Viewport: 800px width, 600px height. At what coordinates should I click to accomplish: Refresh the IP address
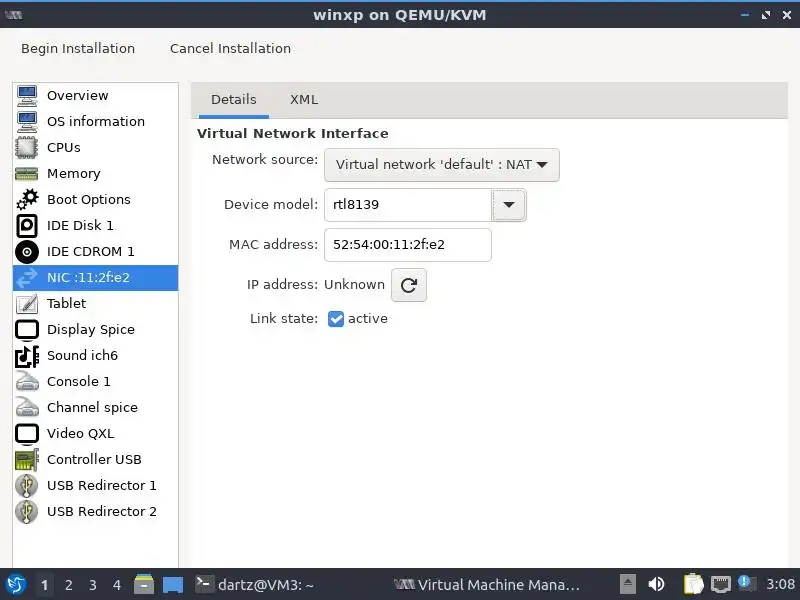409,285
